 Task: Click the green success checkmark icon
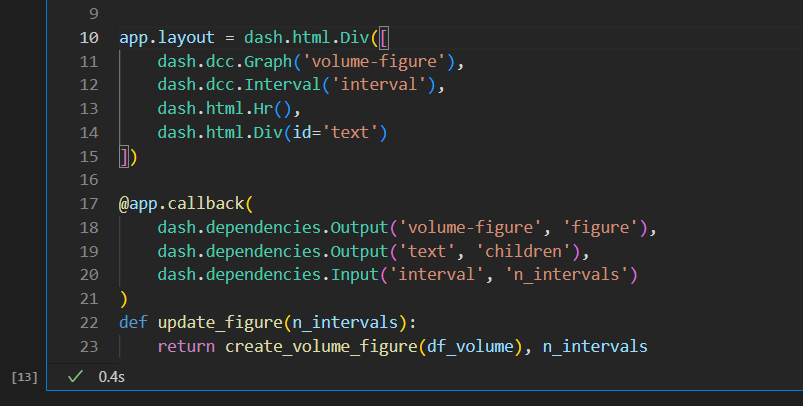click(x=75, y=377)
